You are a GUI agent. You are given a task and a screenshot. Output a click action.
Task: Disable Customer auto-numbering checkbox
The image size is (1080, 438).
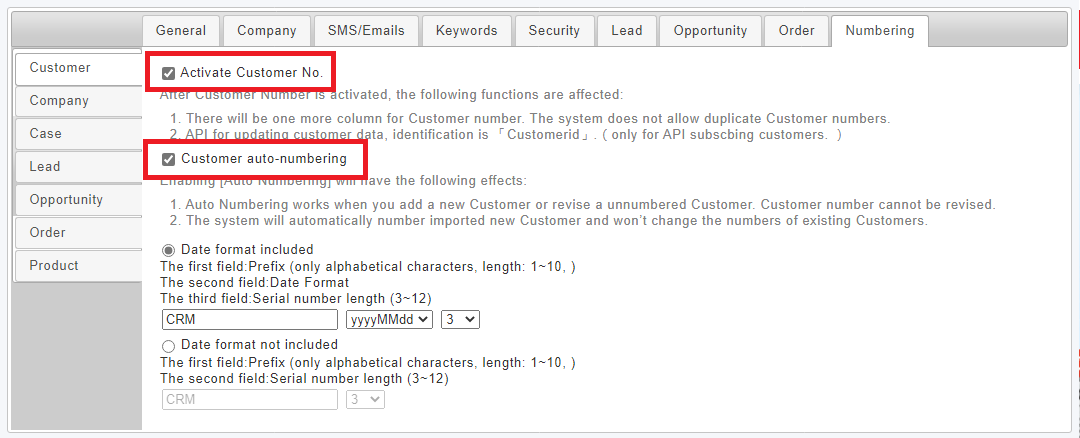click(169, 159)
